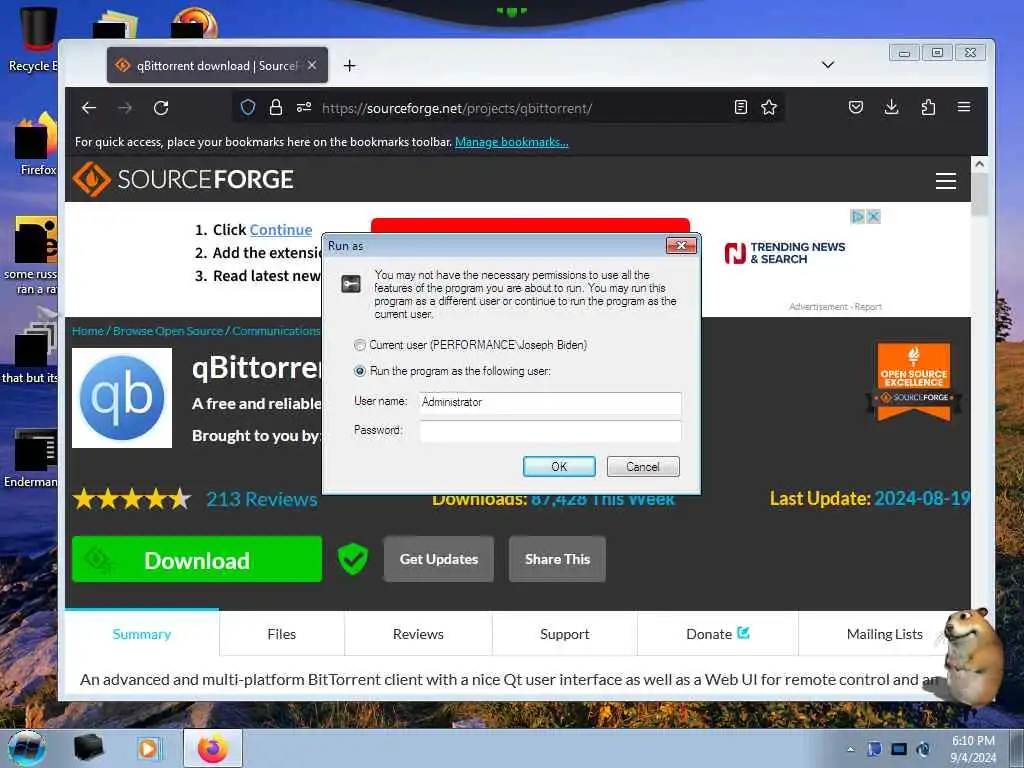Open site permissions icon in address bar
This screenshot has width=1024, height=768.
tap(304, 107)
